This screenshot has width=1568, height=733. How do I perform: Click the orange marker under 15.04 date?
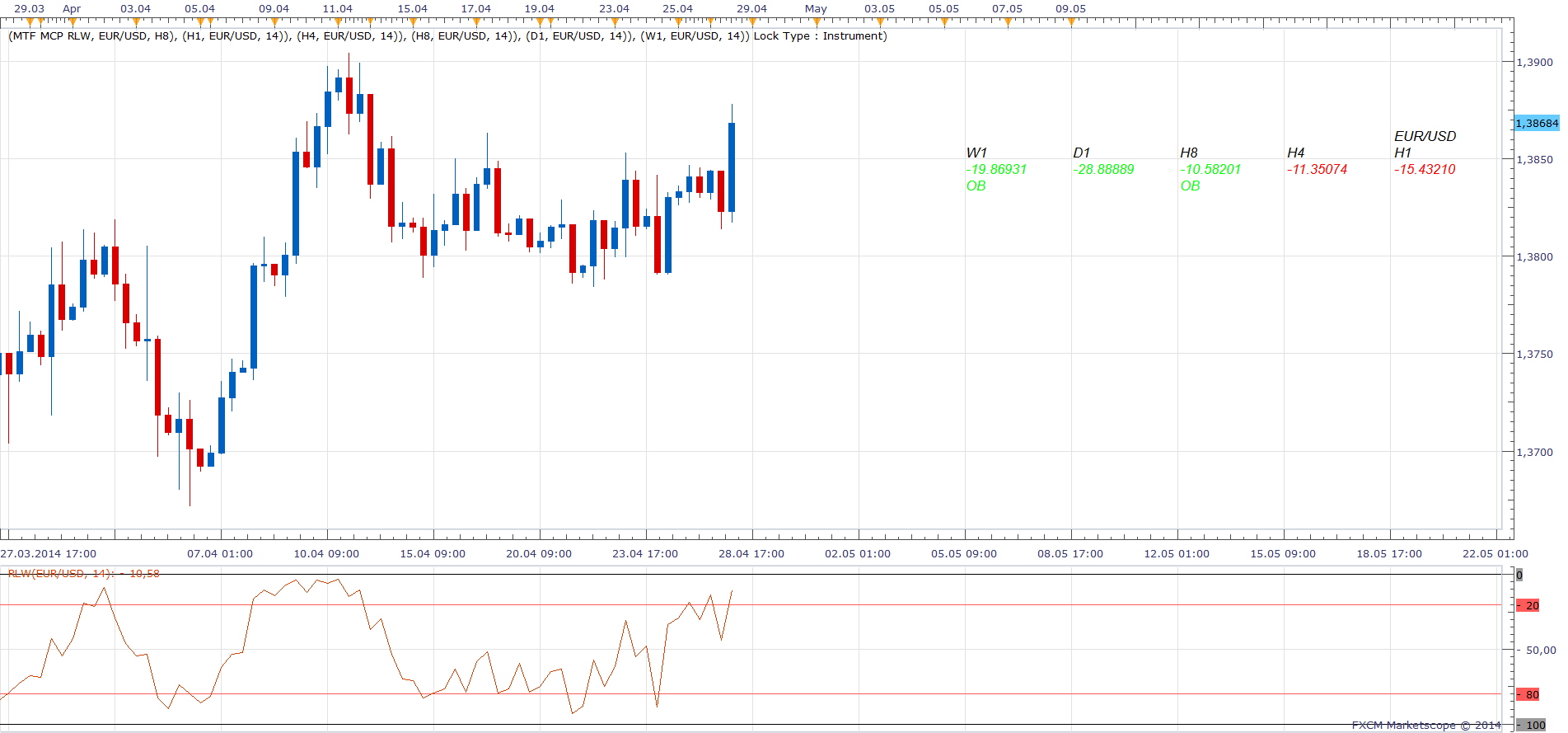coord(412,22)
